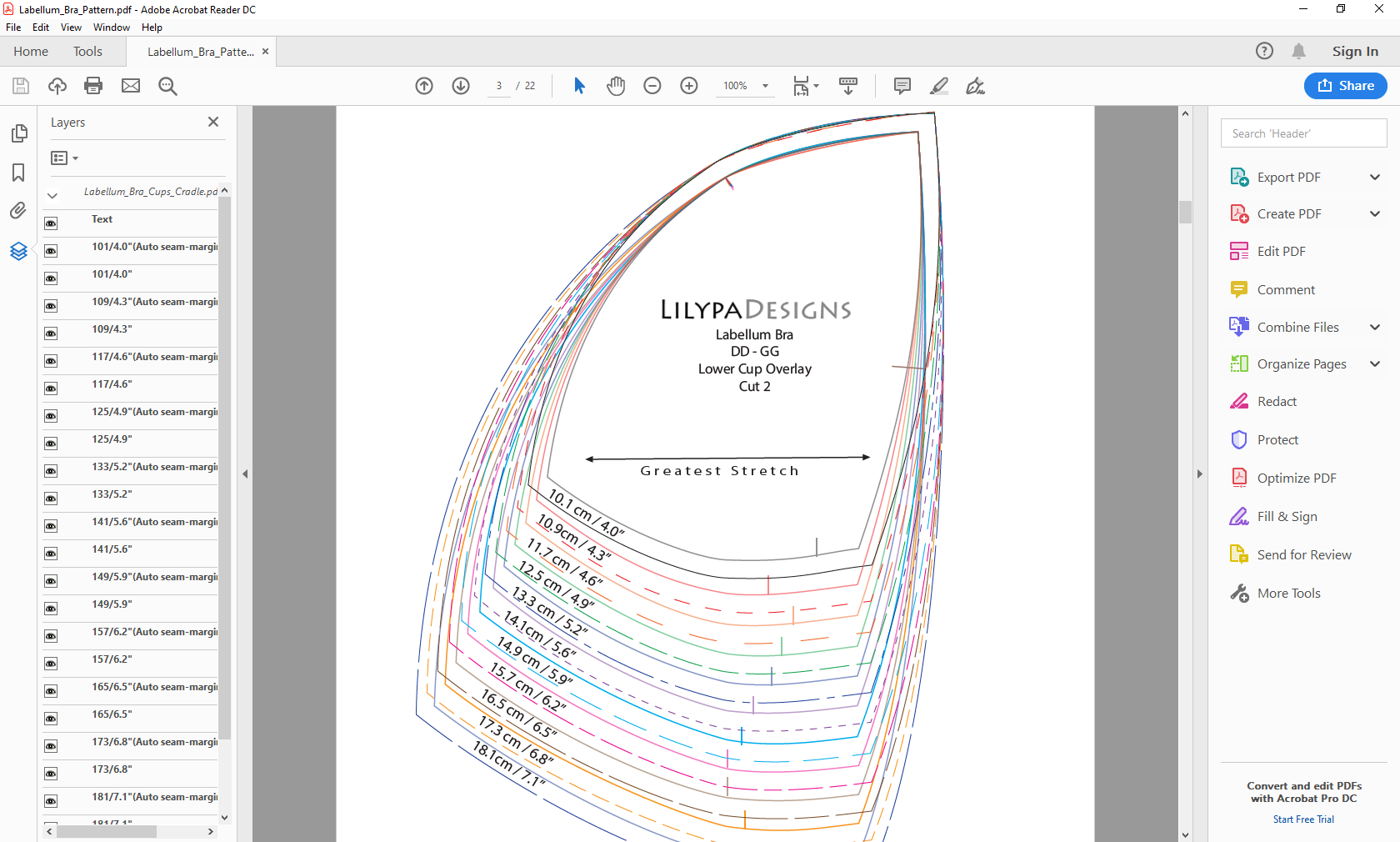The width and height of the screenshot is (1400, 842).
Task: Open the sign document pen tool
Action: point(975,86)
